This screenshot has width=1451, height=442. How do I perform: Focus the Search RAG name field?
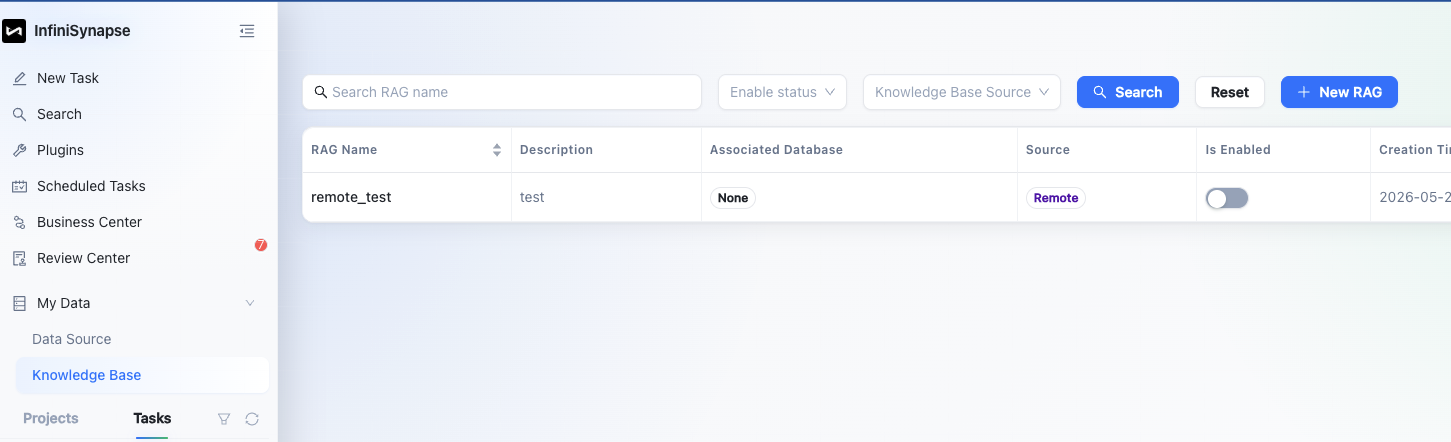pyautogui.click(x=502, y=92)
